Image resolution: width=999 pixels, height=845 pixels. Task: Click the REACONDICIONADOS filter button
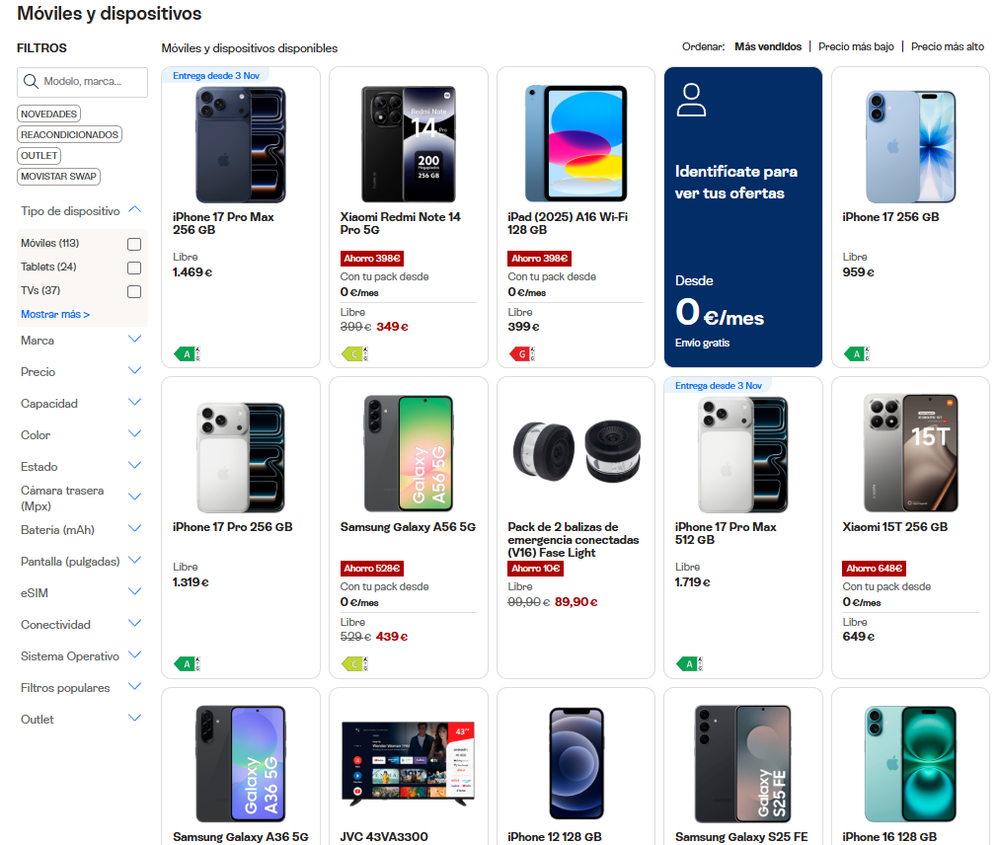70,135
